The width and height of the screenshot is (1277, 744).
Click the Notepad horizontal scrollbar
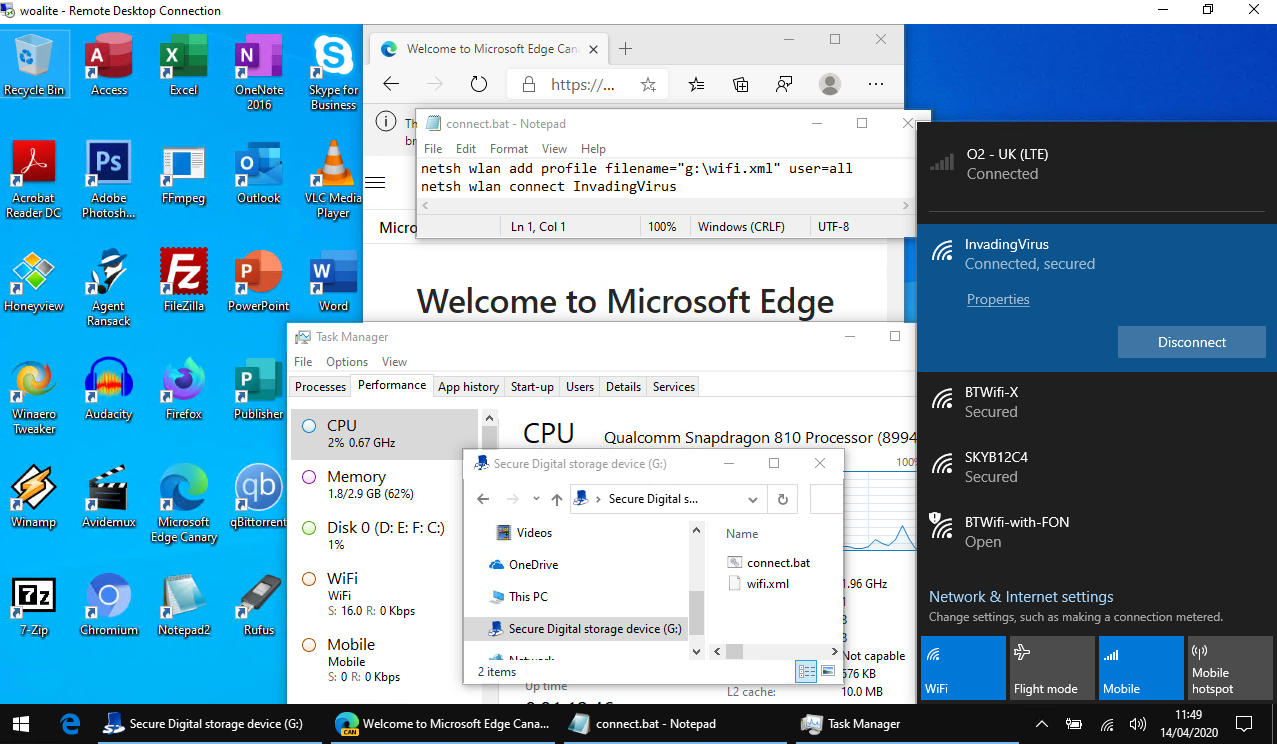pyautogui.click(x=666, y=205)
